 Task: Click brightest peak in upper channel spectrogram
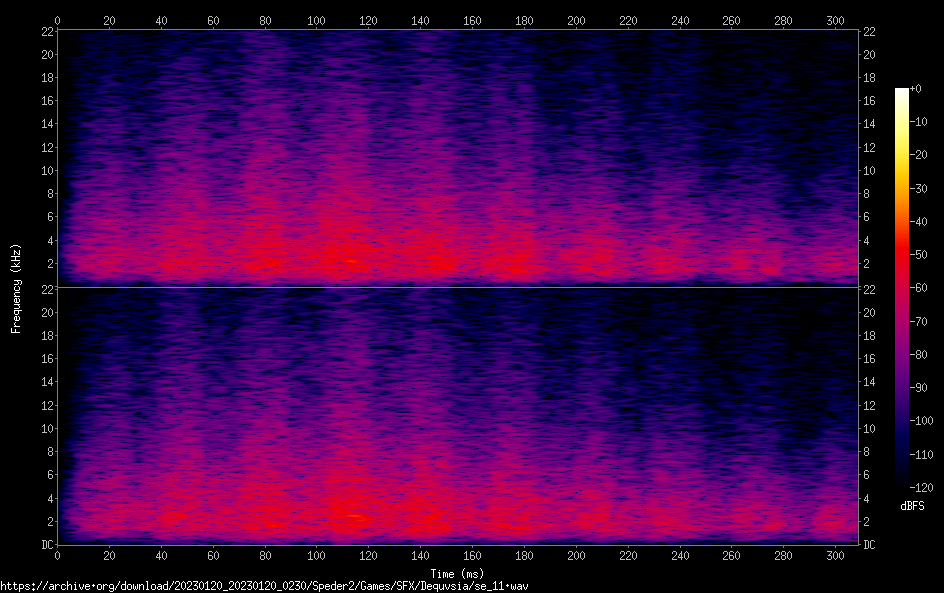tap(349, 261)
